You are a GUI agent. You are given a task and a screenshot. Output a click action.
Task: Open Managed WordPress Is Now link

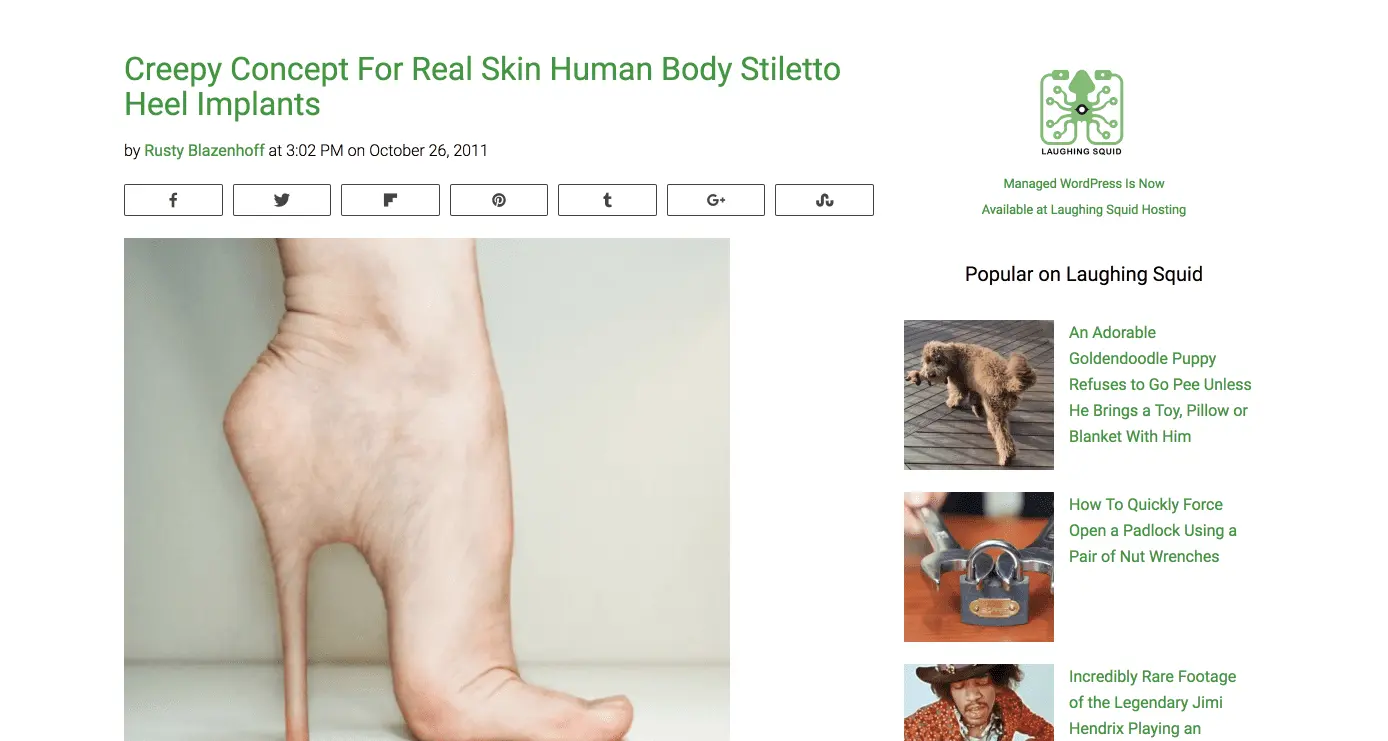[x=1084, y=184]
